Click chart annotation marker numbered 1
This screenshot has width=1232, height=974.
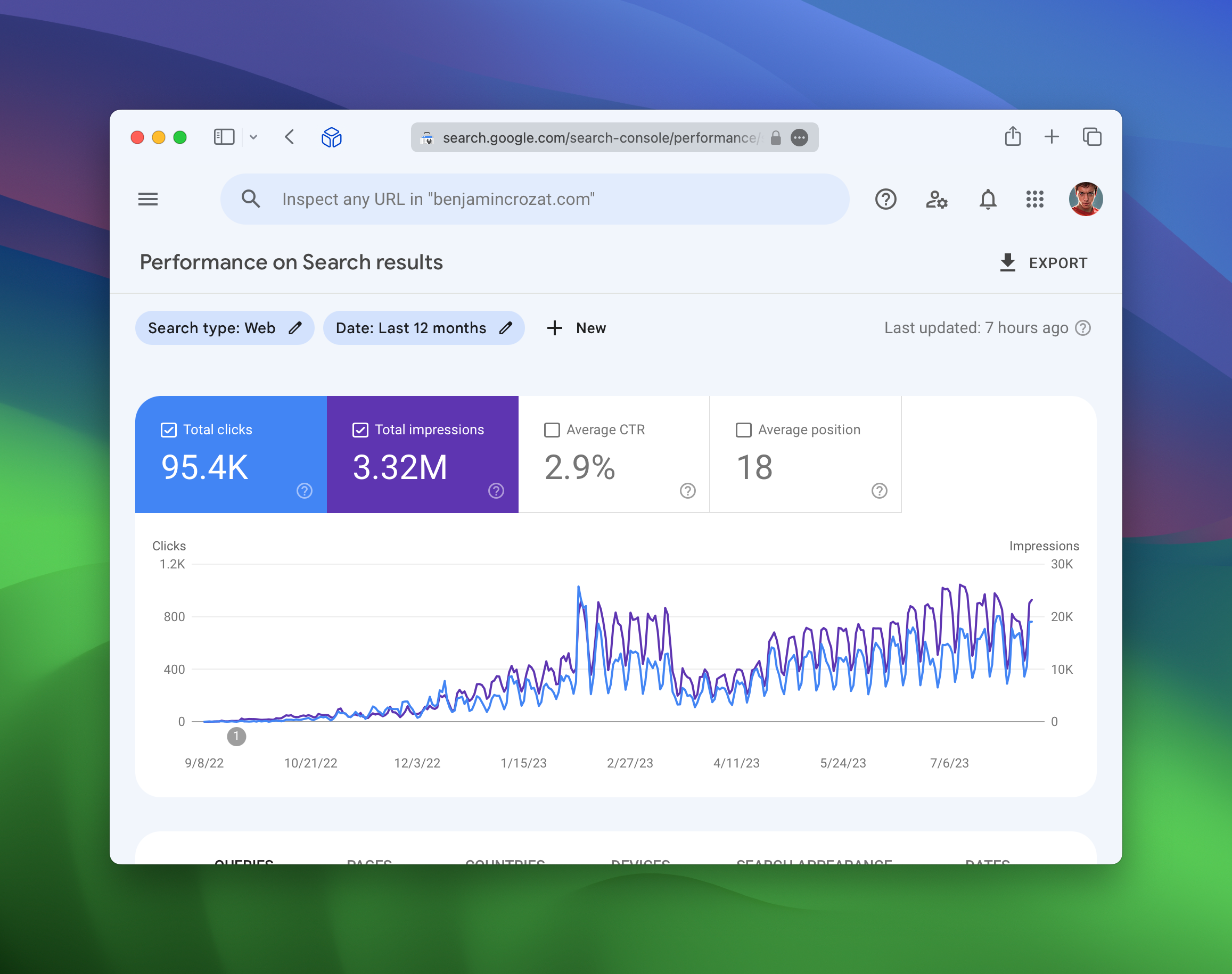(x=236, y=736)
